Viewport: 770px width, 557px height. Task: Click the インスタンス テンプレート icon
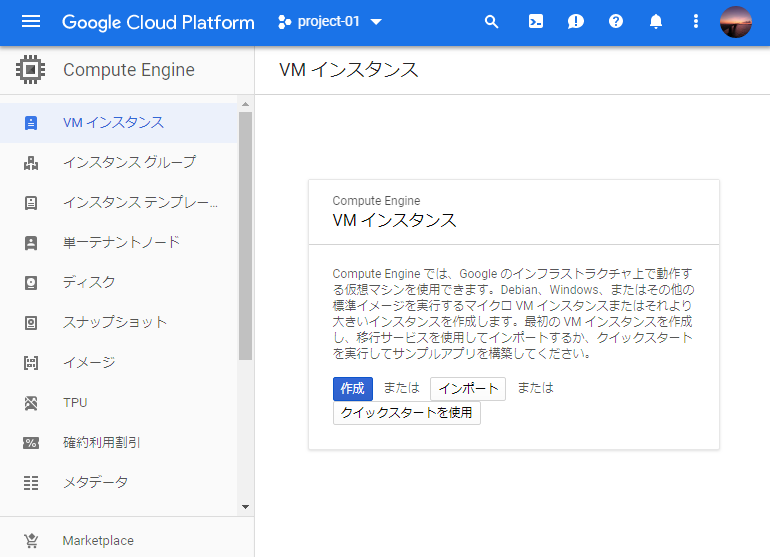[31, 203]
